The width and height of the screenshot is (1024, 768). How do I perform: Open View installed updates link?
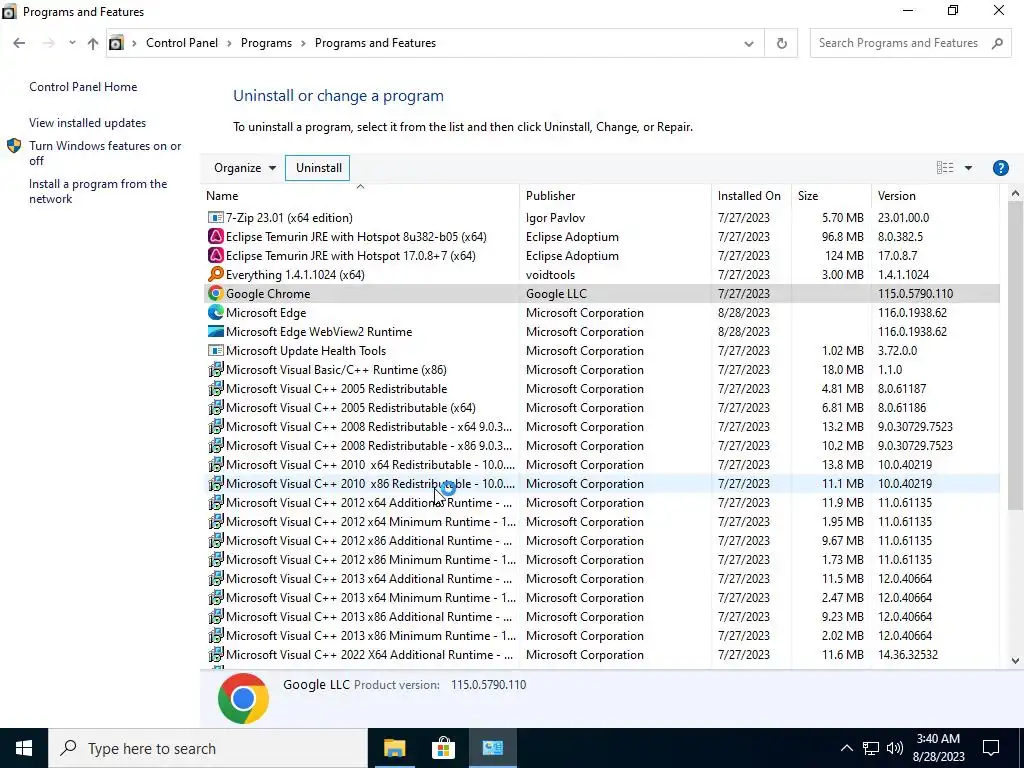click(88, 123)
